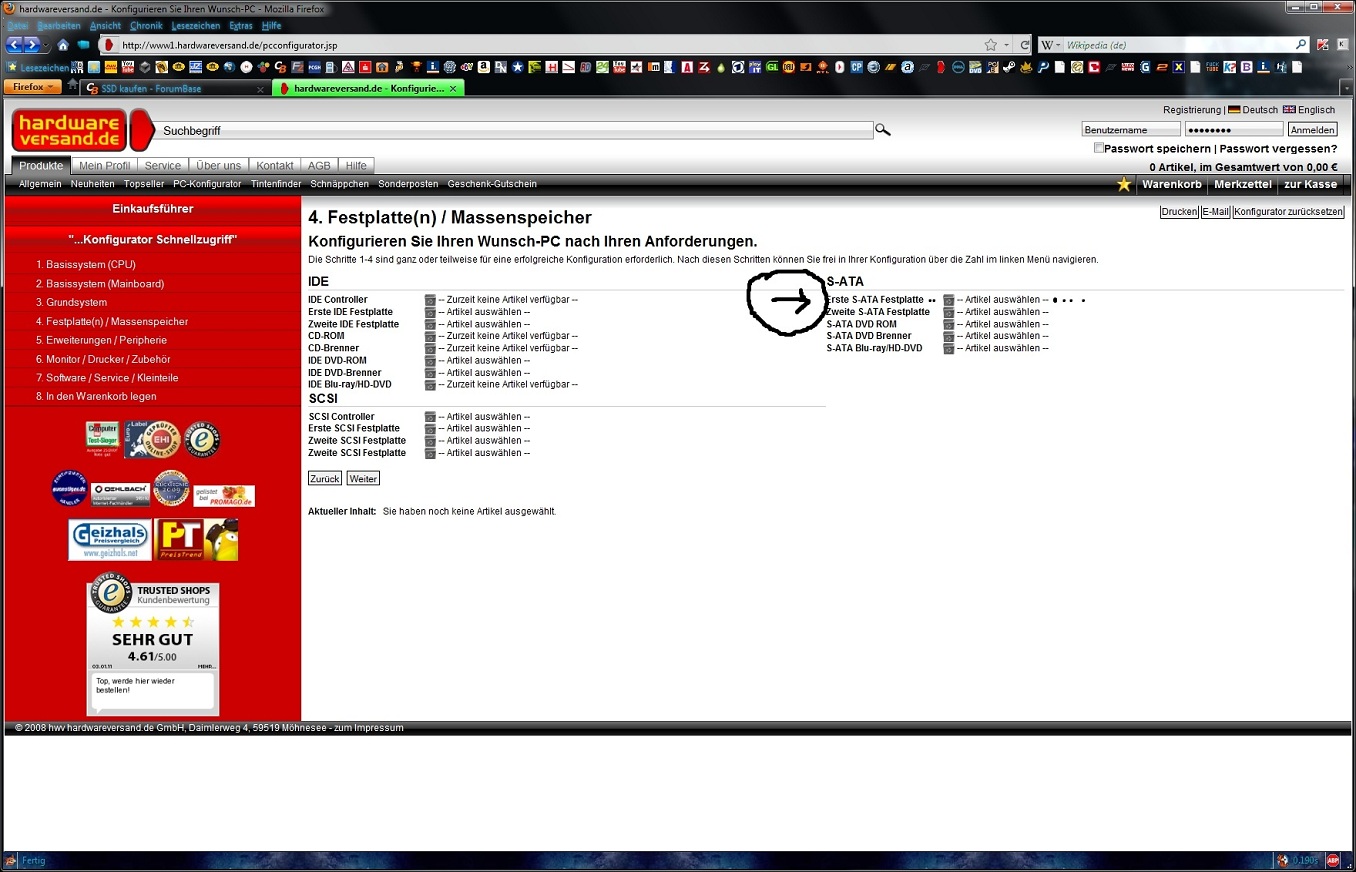Close the hardwareversand.de browser tab
The width and height of the screenshot is (1356, 872).
pos(453,88)
